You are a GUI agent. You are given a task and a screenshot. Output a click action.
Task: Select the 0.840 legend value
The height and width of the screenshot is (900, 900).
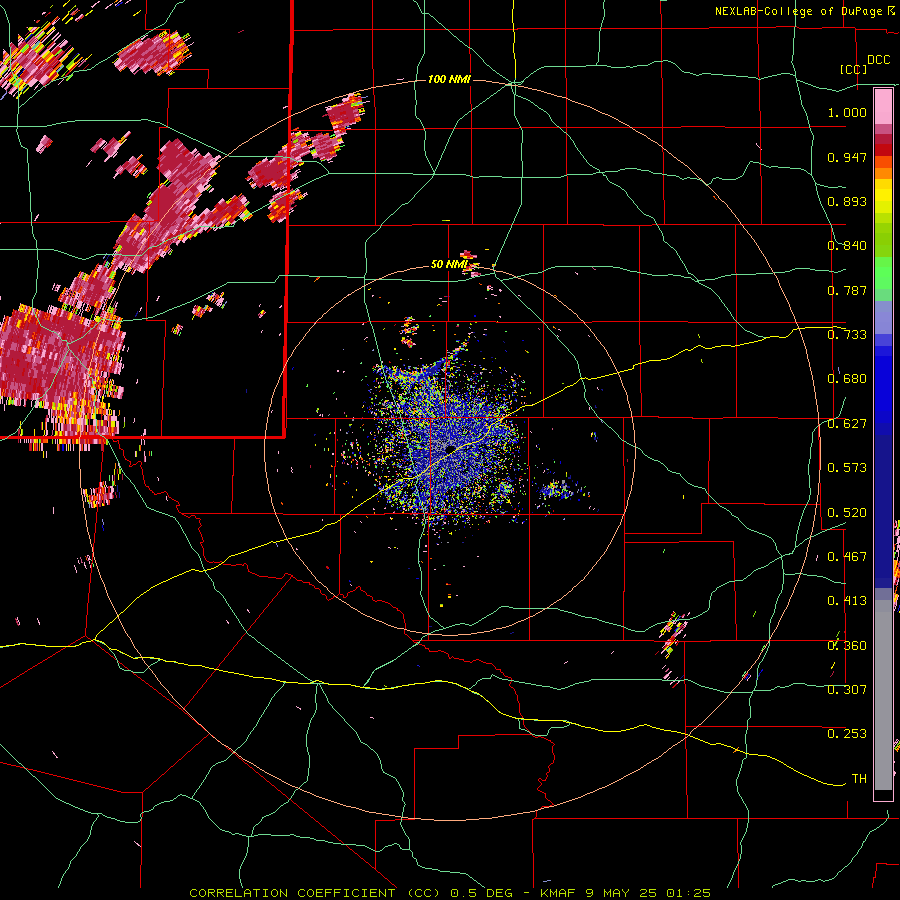click(847, 246)
